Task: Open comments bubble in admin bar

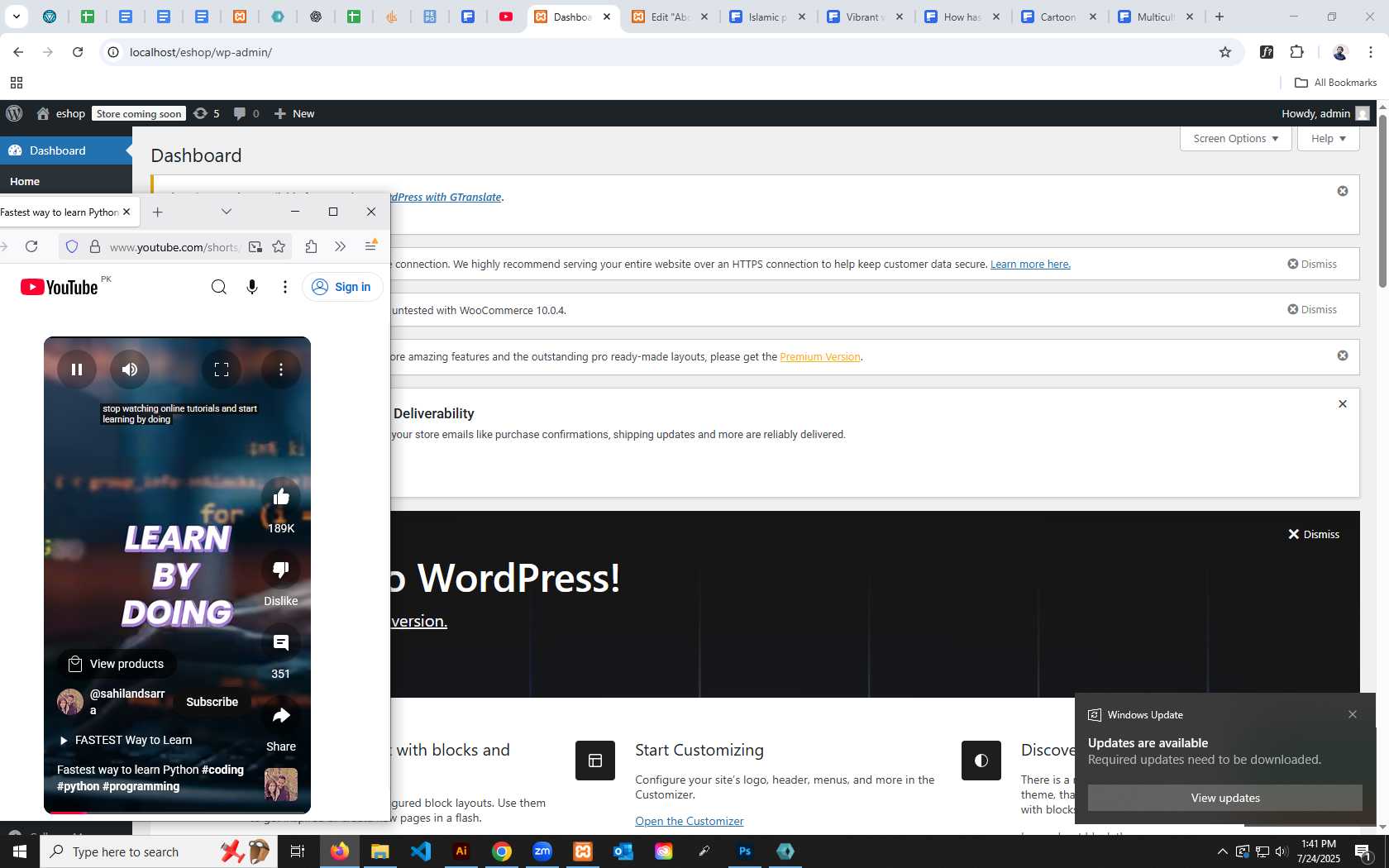Action: click(x=246, y=113)
